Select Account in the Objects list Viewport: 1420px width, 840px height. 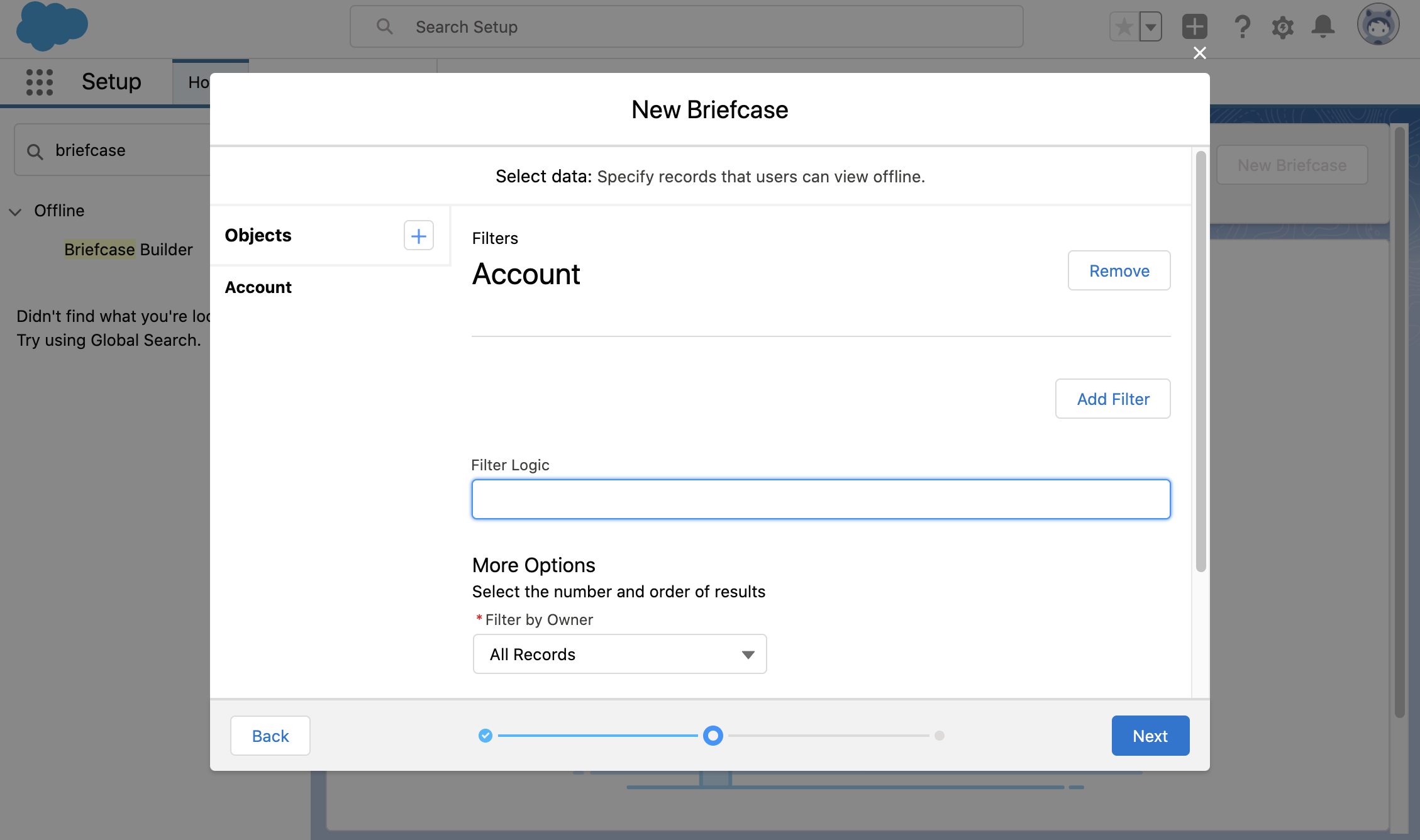258,287
